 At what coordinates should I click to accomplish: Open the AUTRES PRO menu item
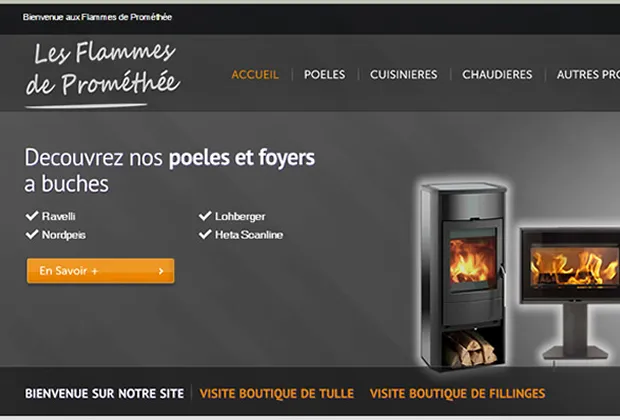pyautogui.click(x=588, y=74)
